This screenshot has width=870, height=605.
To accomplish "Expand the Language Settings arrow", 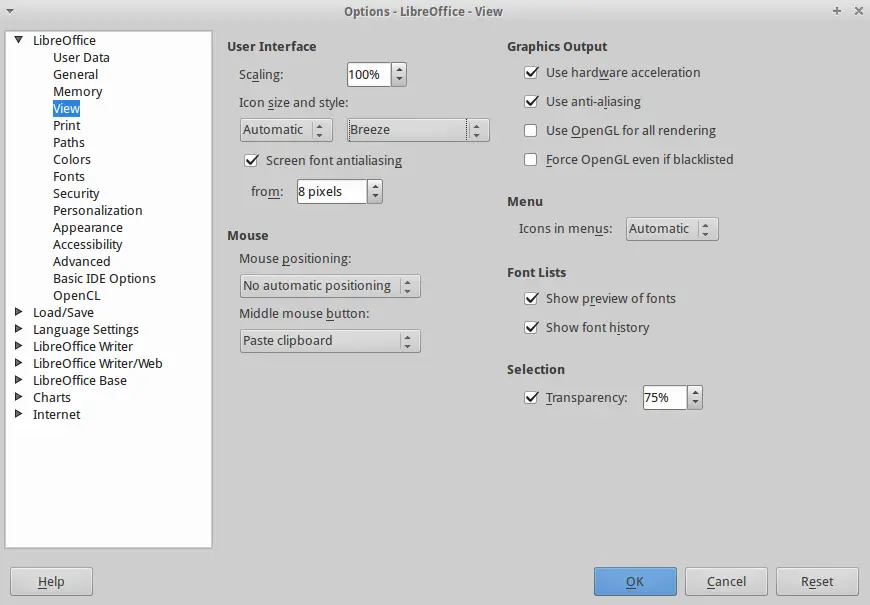I will click(18, 329).
